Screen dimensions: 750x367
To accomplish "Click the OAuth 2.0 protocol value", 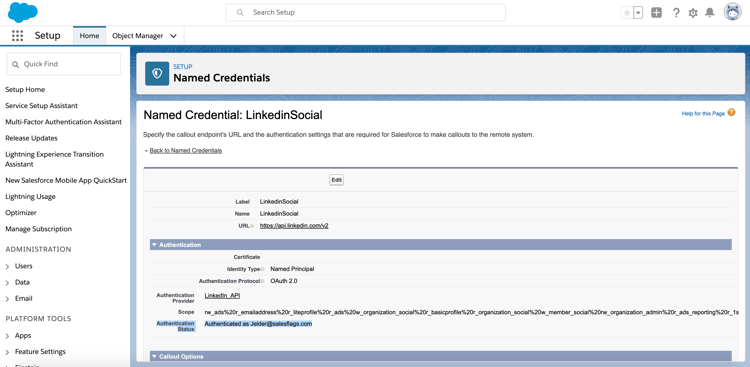I will point(284,281).
